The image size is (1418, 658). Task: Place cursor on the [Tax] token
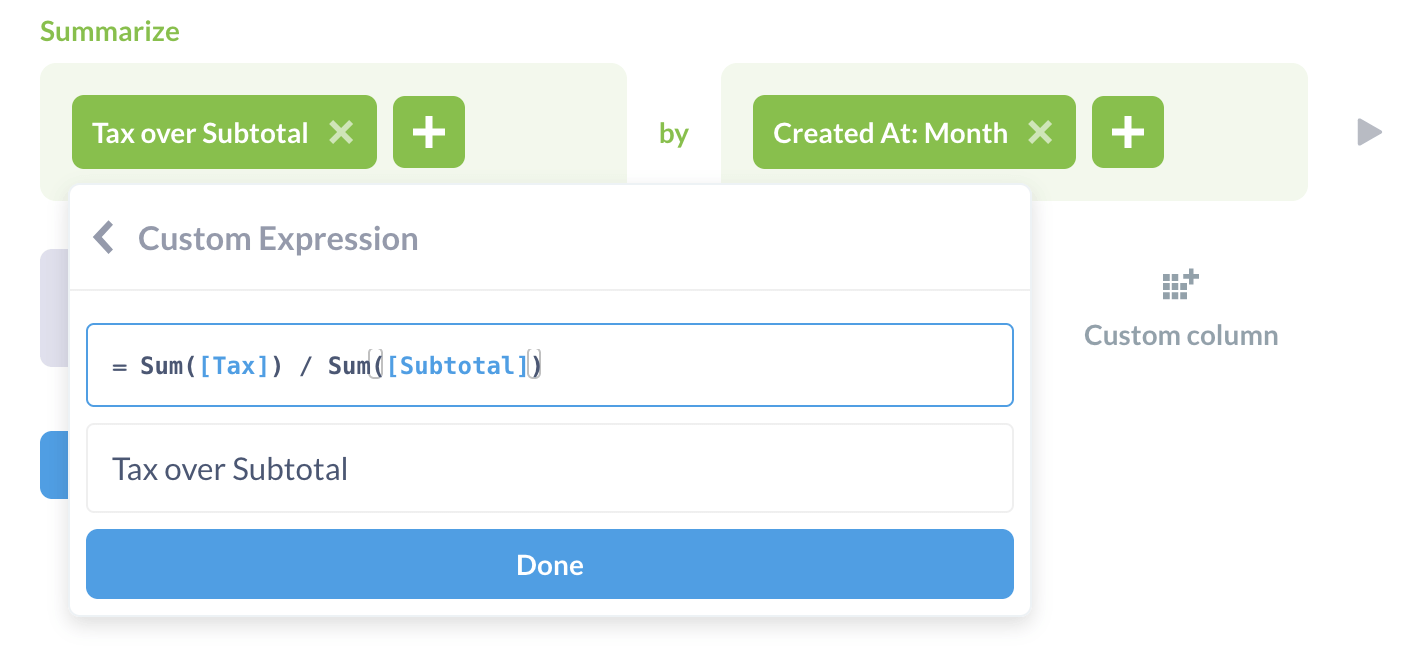(235, 366)
